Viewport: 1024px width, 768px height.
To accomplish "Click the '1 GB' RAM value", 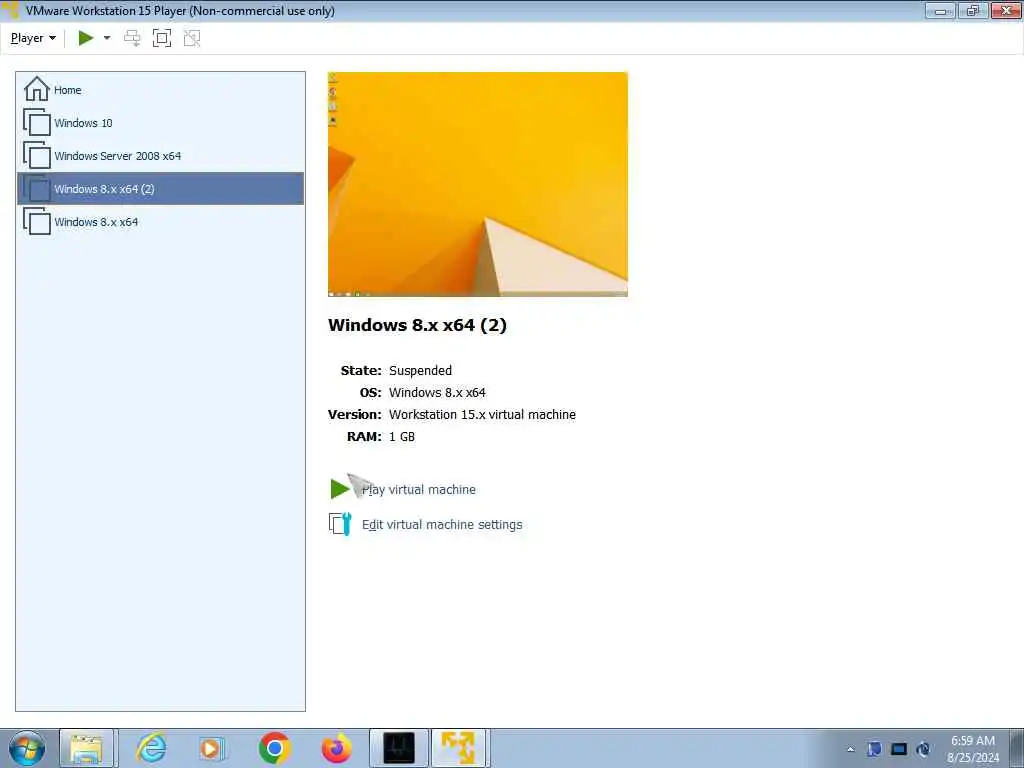I will 402,436.
